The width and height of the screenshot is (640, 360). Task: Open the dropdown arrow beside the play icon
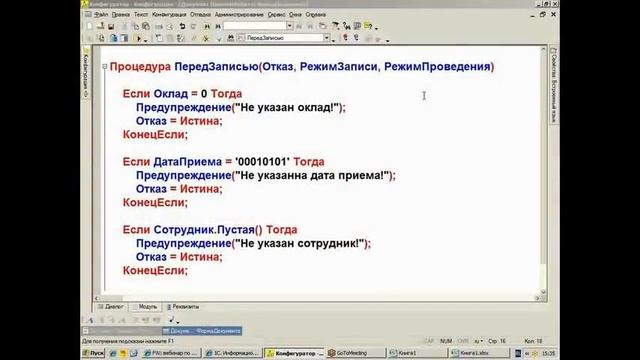[x=145, y=40]
